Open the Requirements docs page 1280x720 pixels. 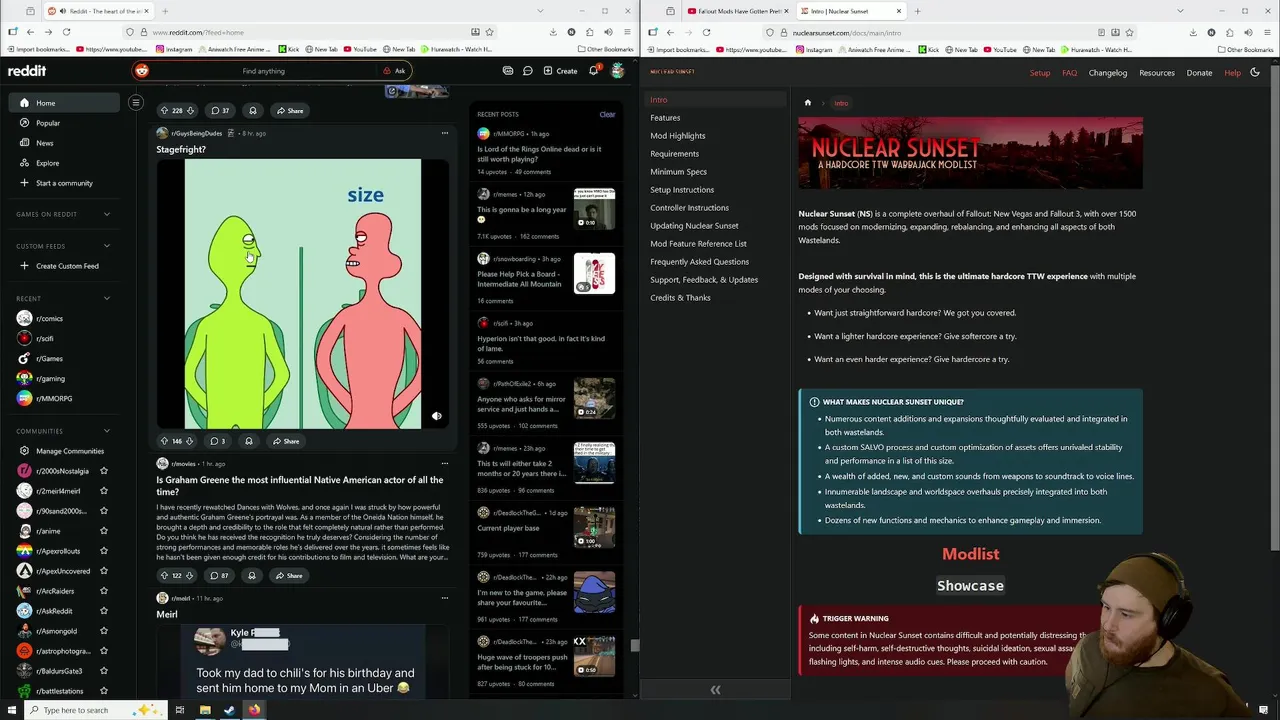point(675,154)
